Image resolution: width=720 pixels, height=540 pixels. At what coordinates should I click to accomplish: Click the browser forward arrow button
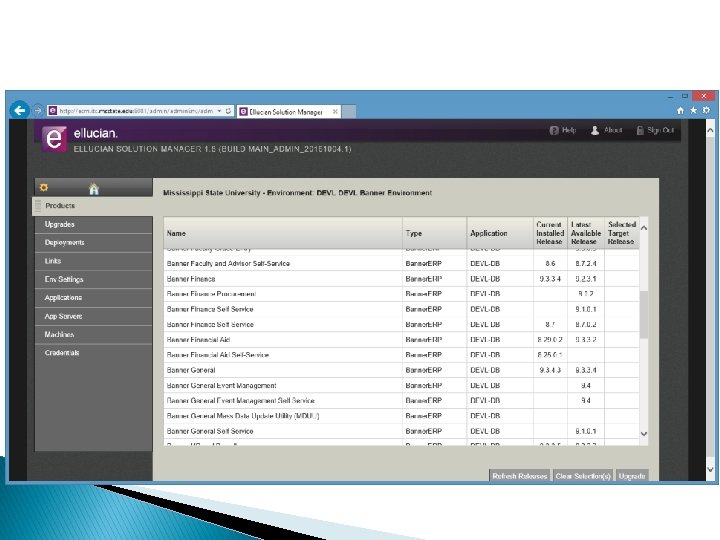[38, 111]
